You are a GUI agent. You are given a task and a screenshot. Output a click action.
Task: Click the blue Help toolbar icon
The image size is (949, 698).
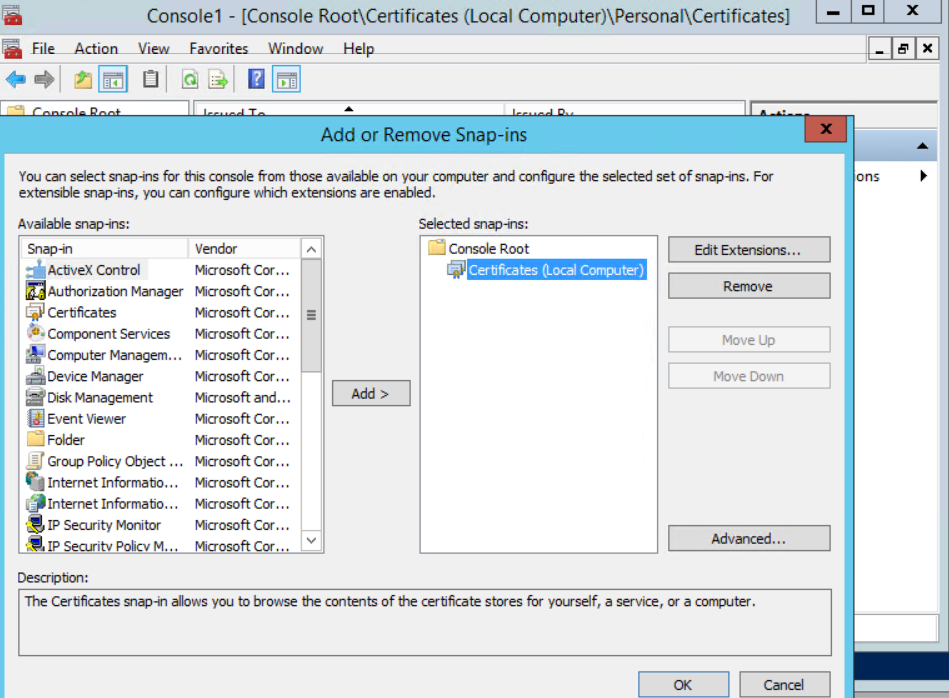[x=256, y=80]
